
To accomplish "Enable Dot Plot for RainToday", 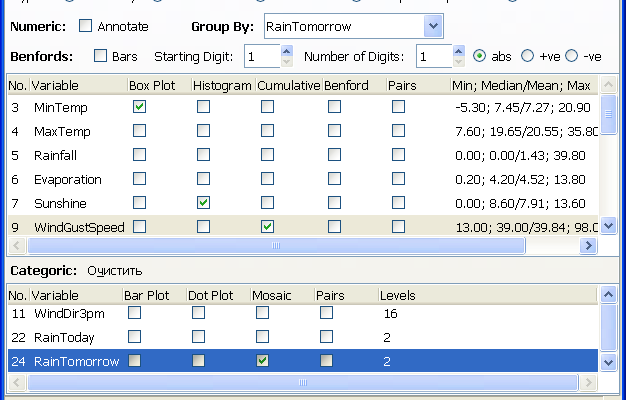I will [x=198, y=337].
